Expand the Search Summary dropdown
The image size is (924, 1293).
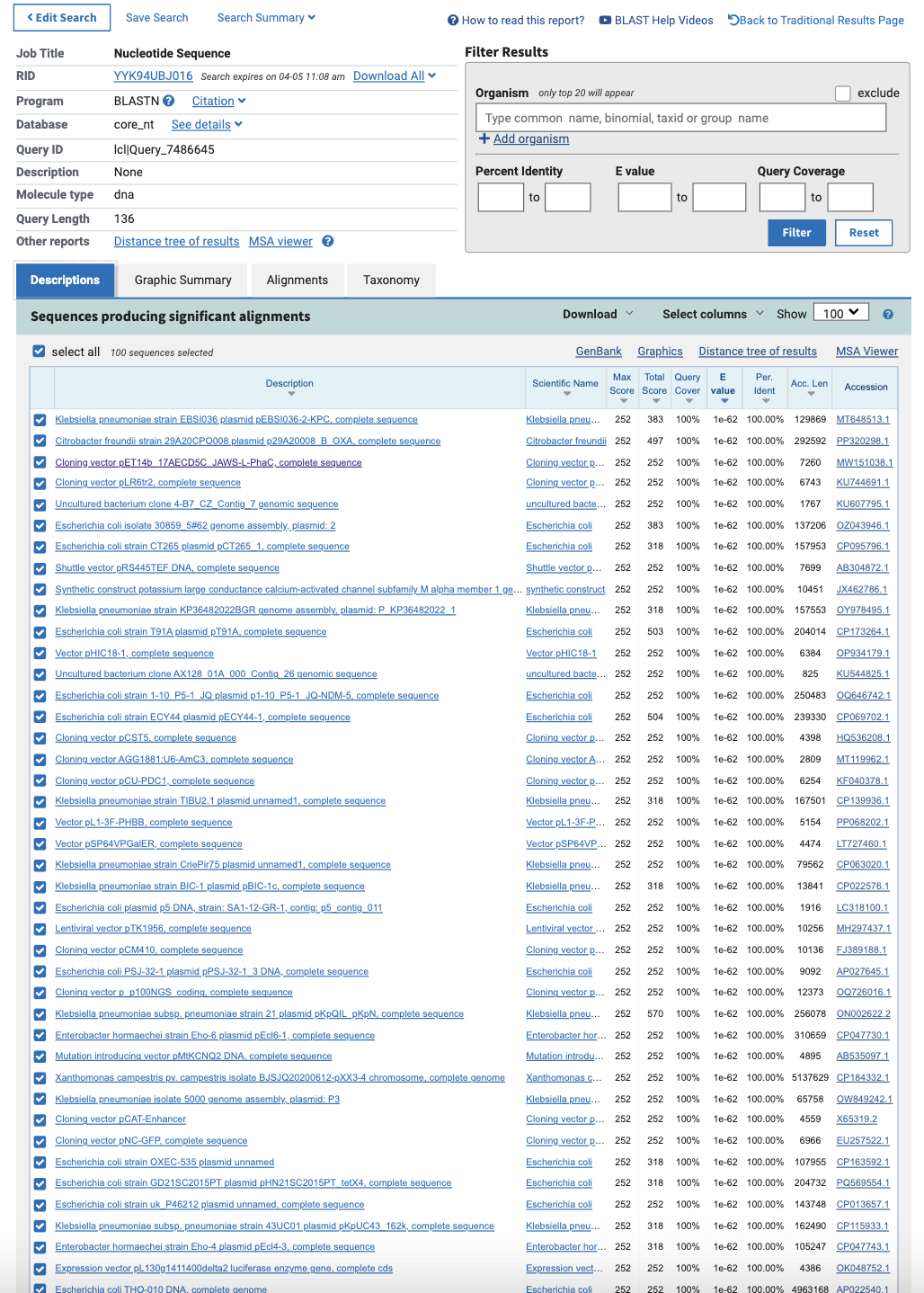[x=266, y=17]
